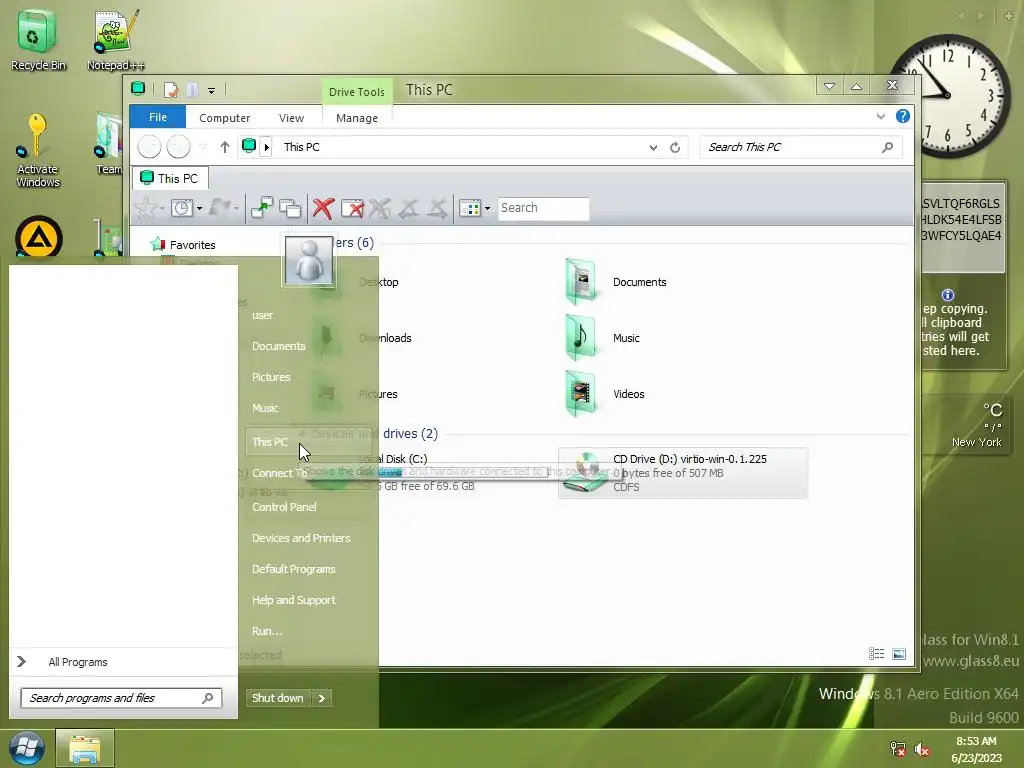The height and width of the screenshot is (768, 1024).
Task: Open the Manage ribbon tab
Action: (x=357, y=118)
